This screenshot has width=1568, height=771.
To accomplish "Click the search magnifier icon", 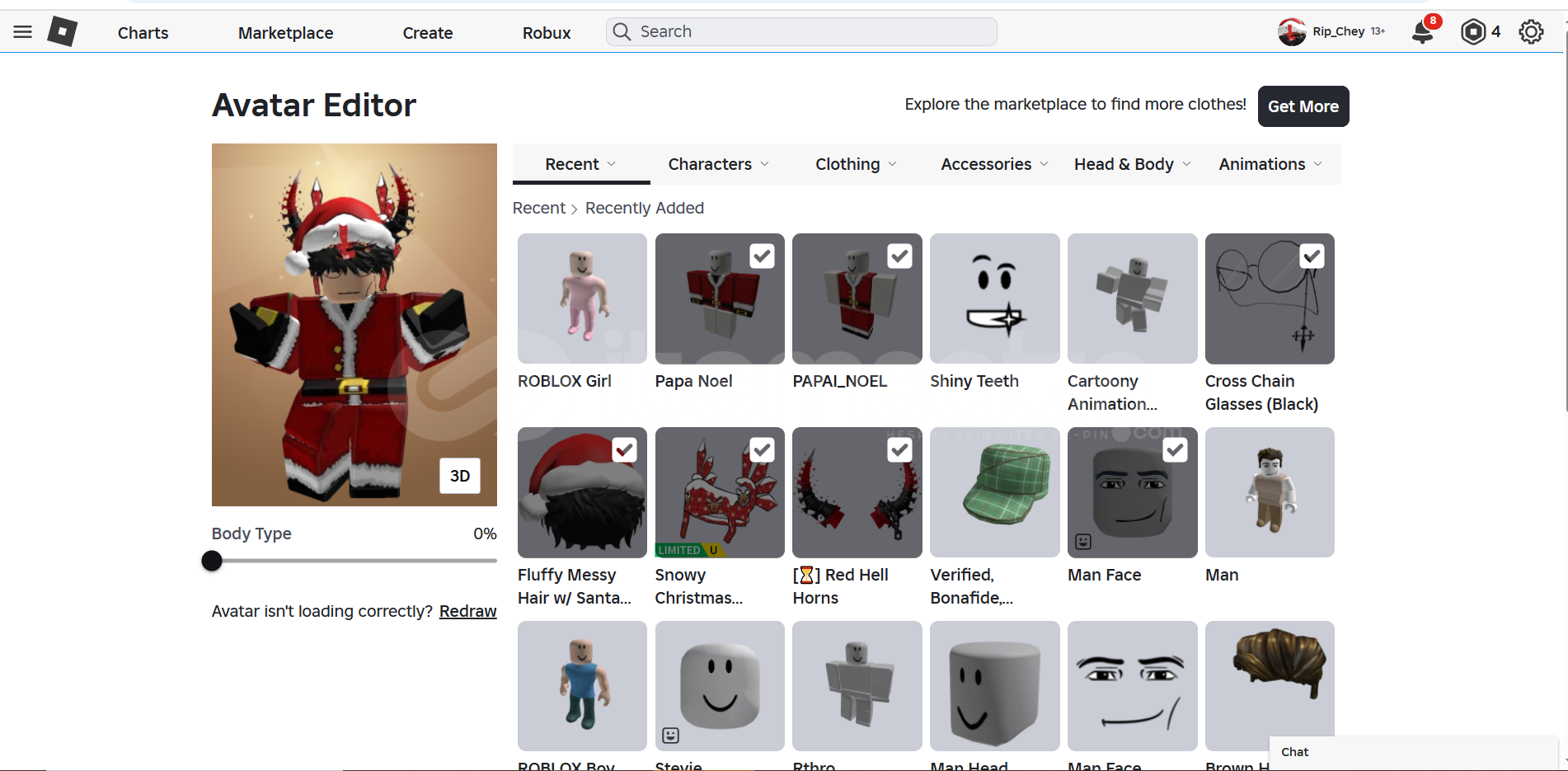I will (x=622, y=31).
